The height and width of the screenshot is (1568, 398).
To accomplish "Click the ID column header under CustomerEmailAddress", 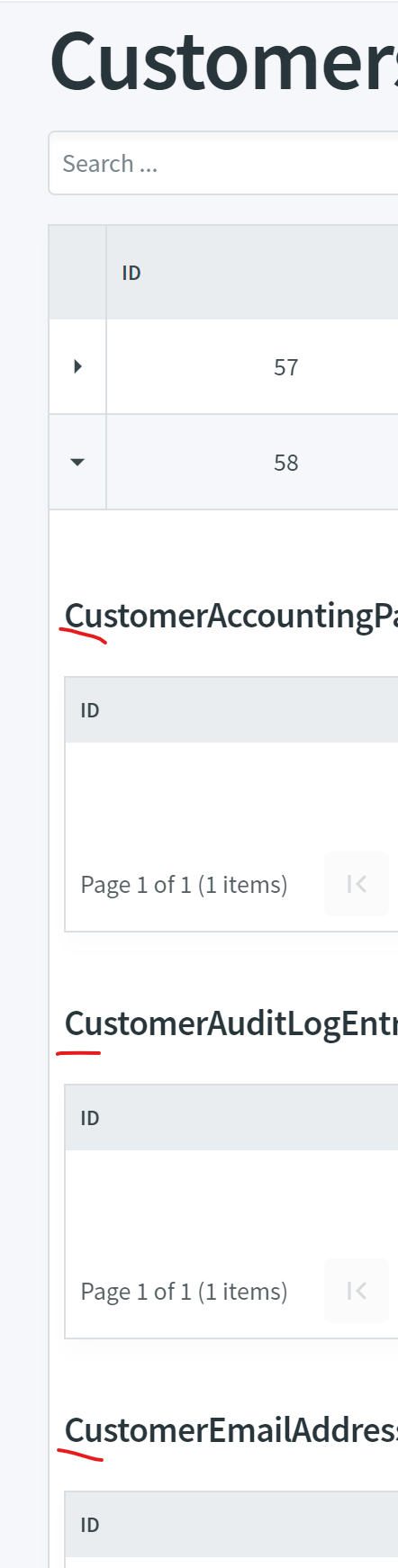I will coord(231,1525).
